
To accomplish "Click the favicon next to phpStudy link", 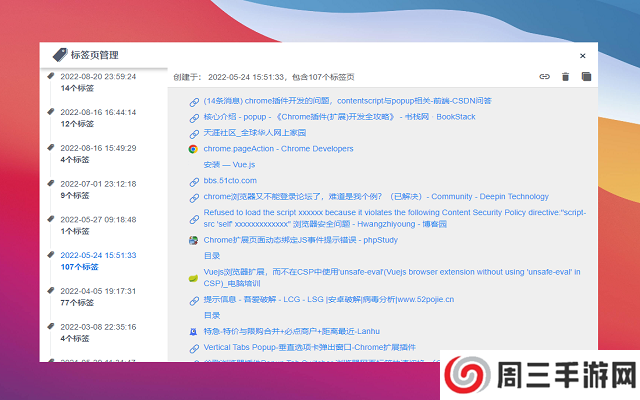I will (194, 240).
